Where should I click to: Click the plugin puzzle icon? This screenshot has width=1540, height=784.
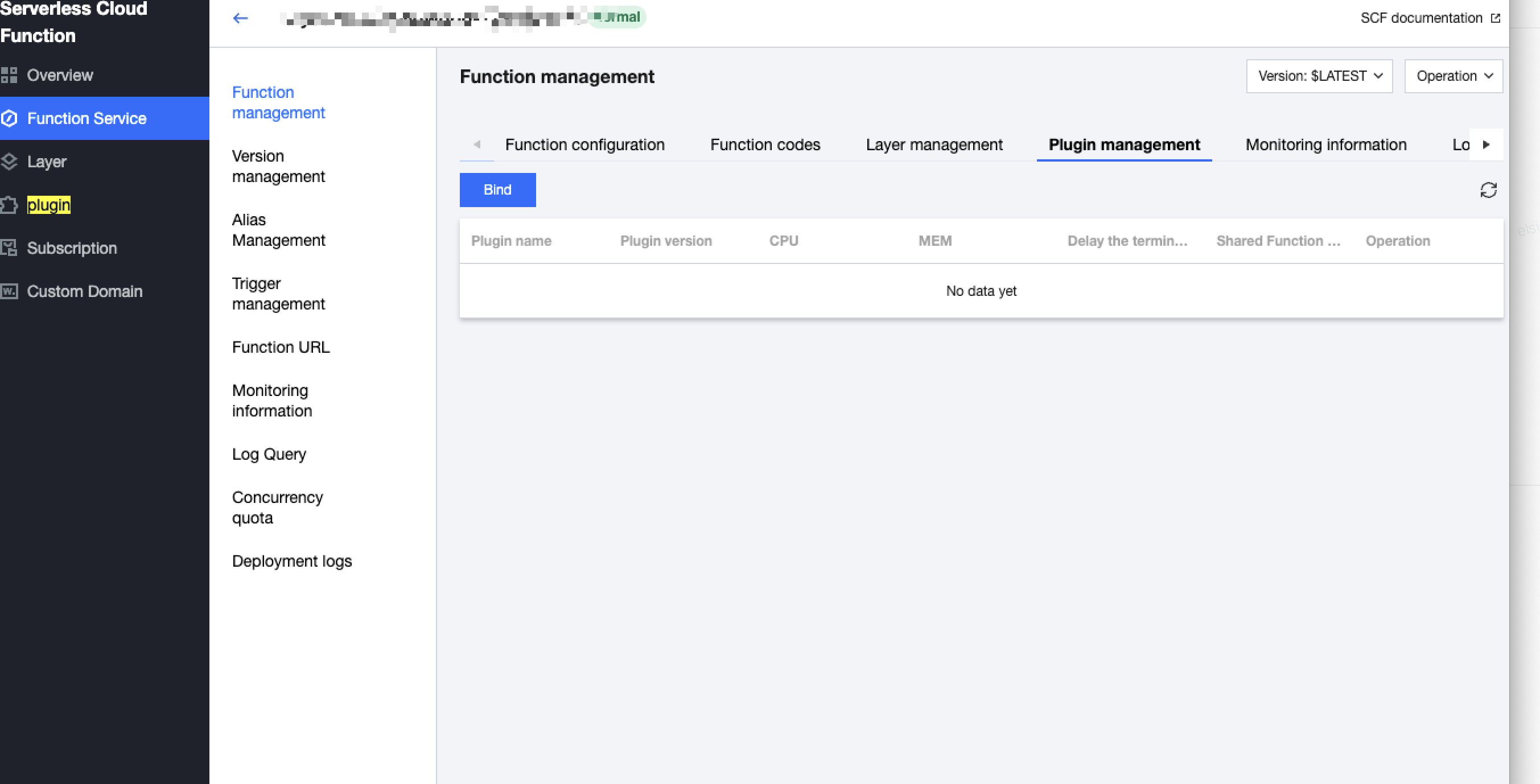click(9, 205)
